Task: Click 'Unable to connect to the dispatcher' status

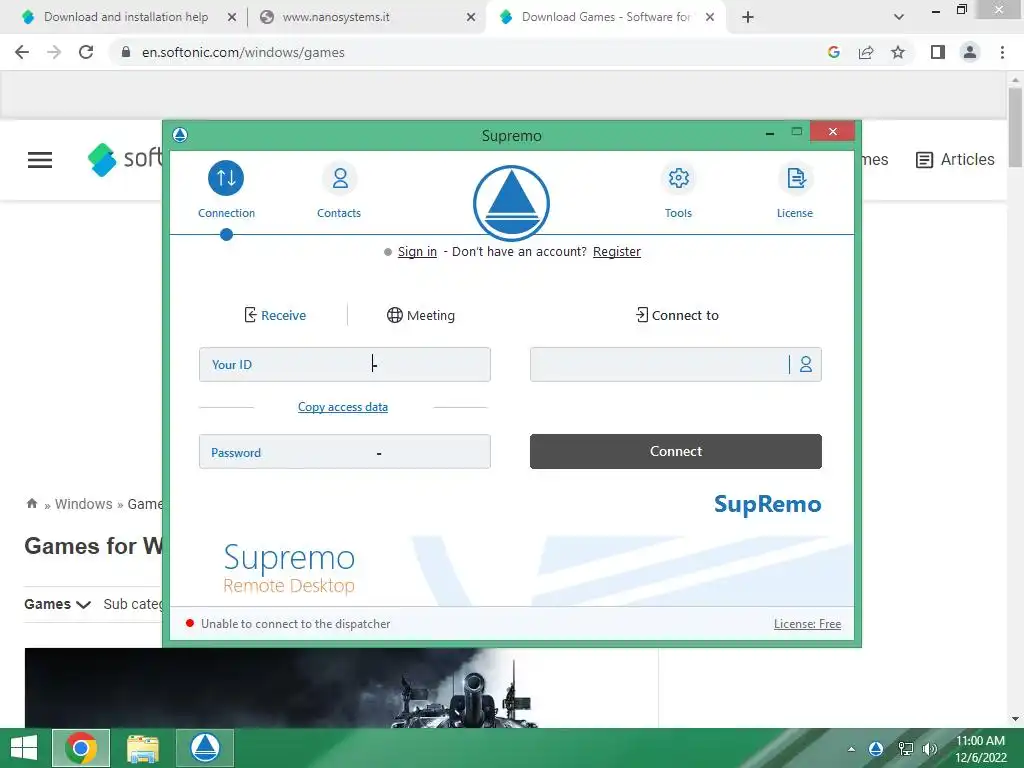Action: pyautogui.click(x=295, y=624)
